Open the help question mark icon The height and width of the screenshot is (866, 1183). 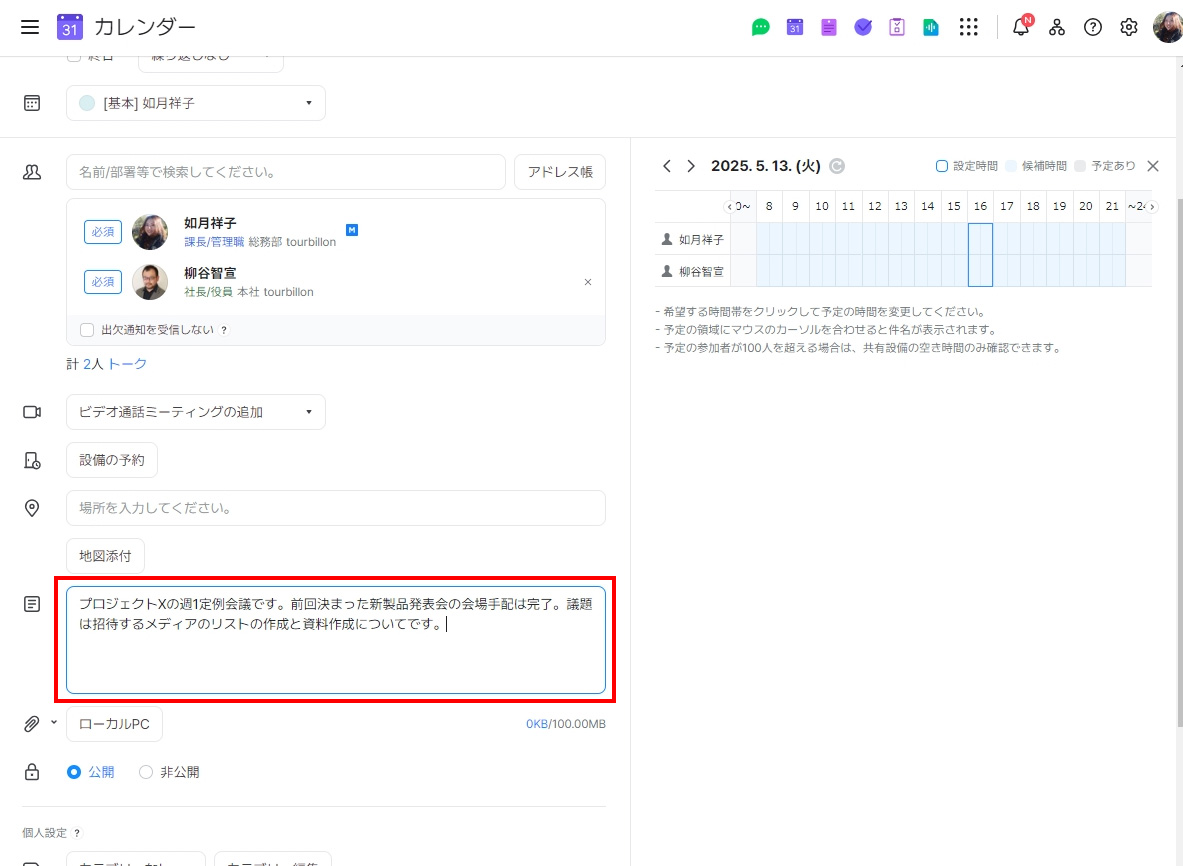tap(1092, 27)
